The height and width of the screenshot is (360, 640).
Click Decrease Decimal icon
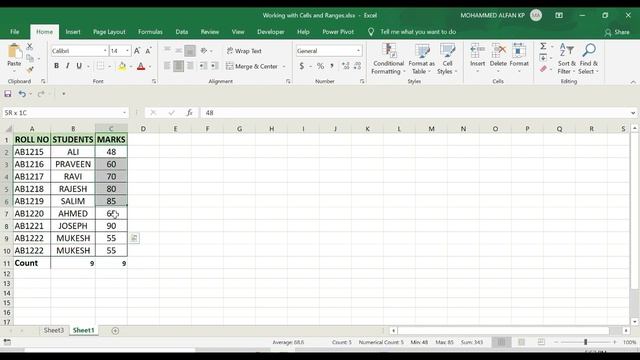tap(358, 66)
